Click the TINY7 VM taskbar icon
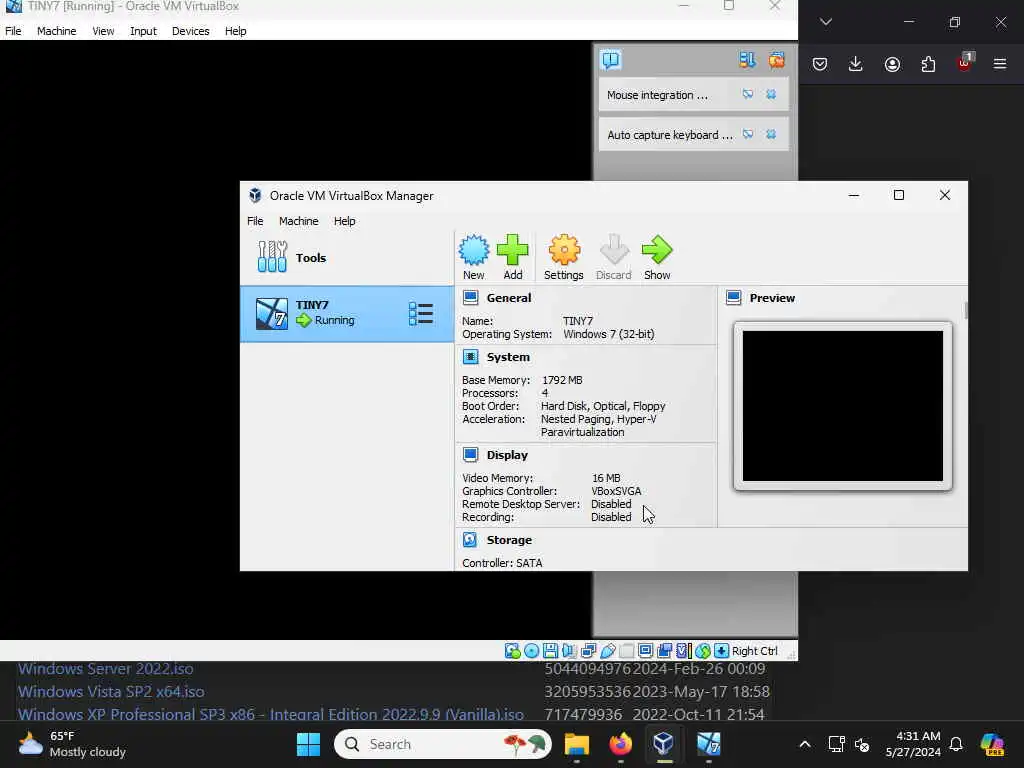1024x768 pixels. [709, 744]
